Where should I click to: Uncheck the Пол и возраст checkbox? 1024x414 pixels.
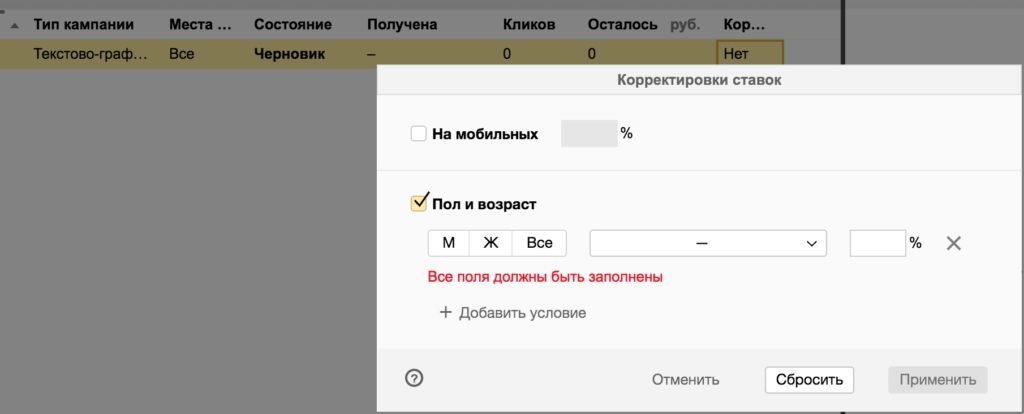tap(420, 204)
